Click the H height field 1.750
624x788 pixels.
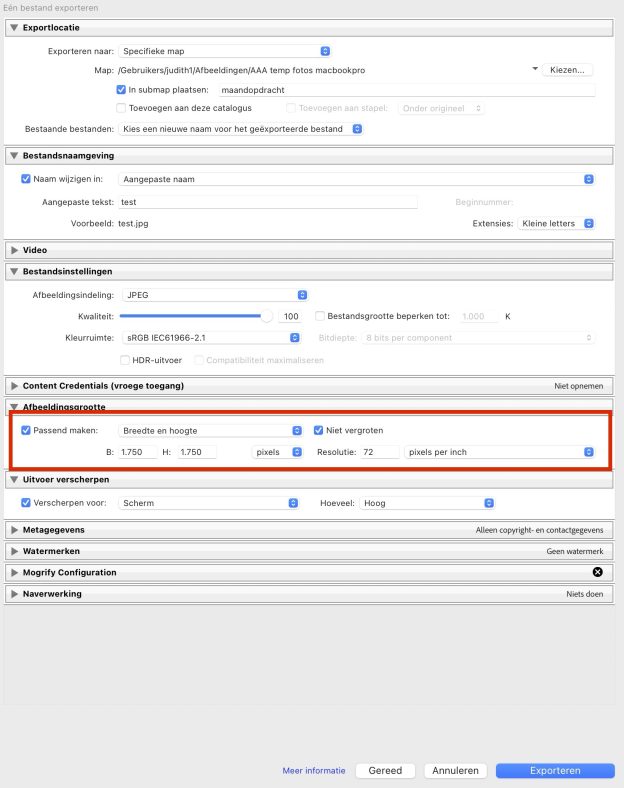click(x=197, y=452)
